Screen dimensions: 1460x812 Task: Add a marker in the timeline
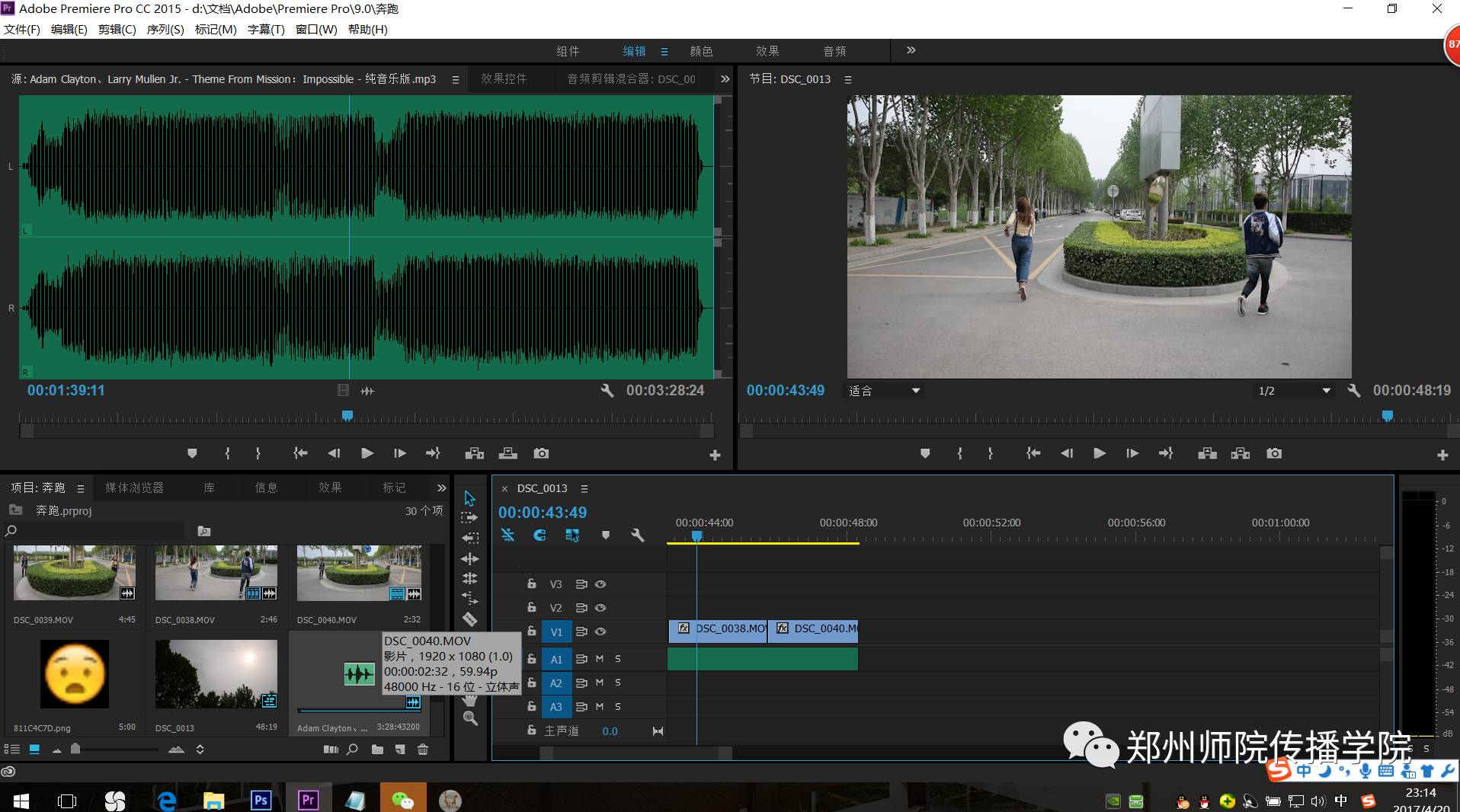[606, 535]
